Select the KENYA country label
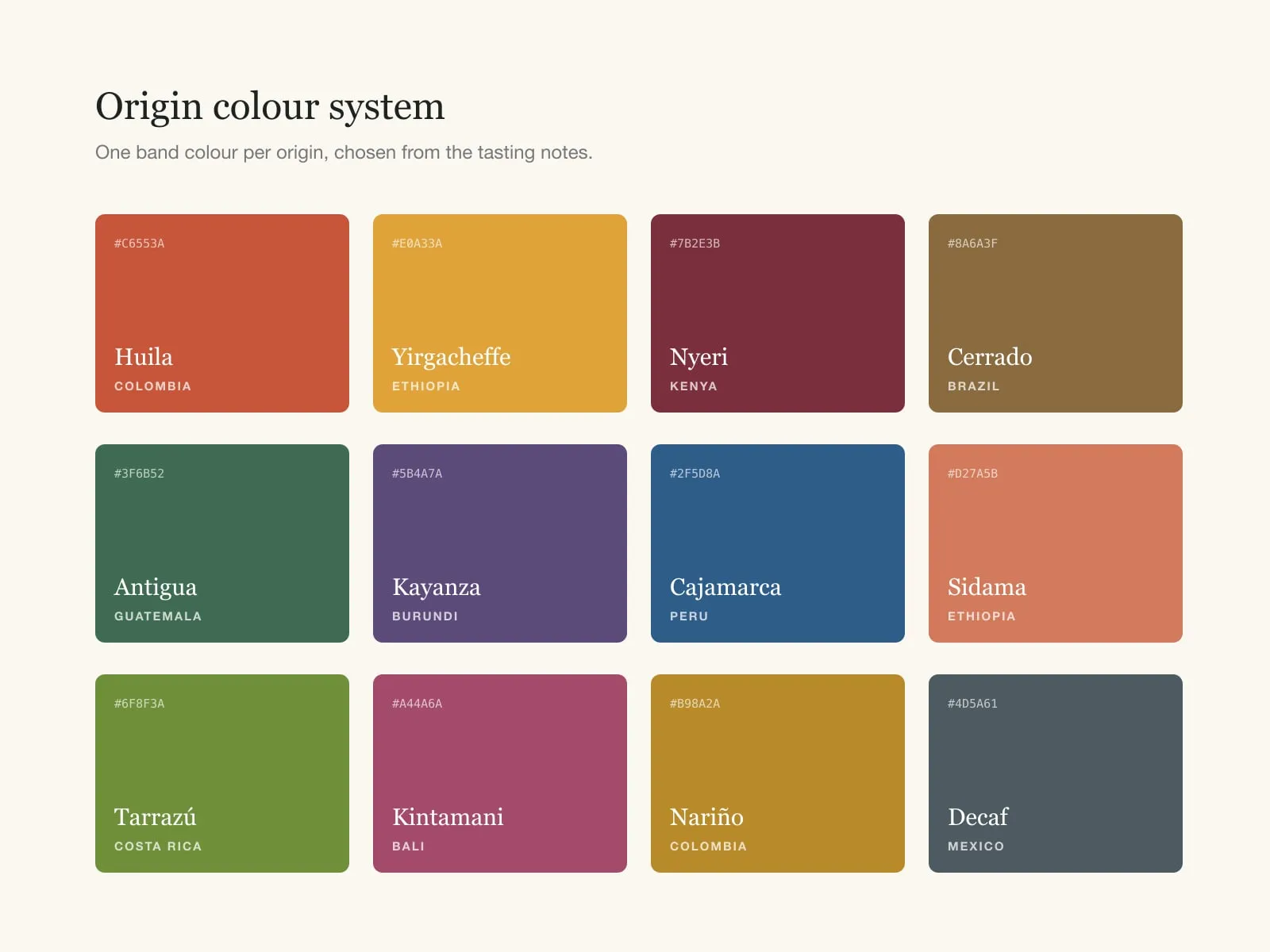The height and width of the screenshot is (952, 1270). point(694,386)
